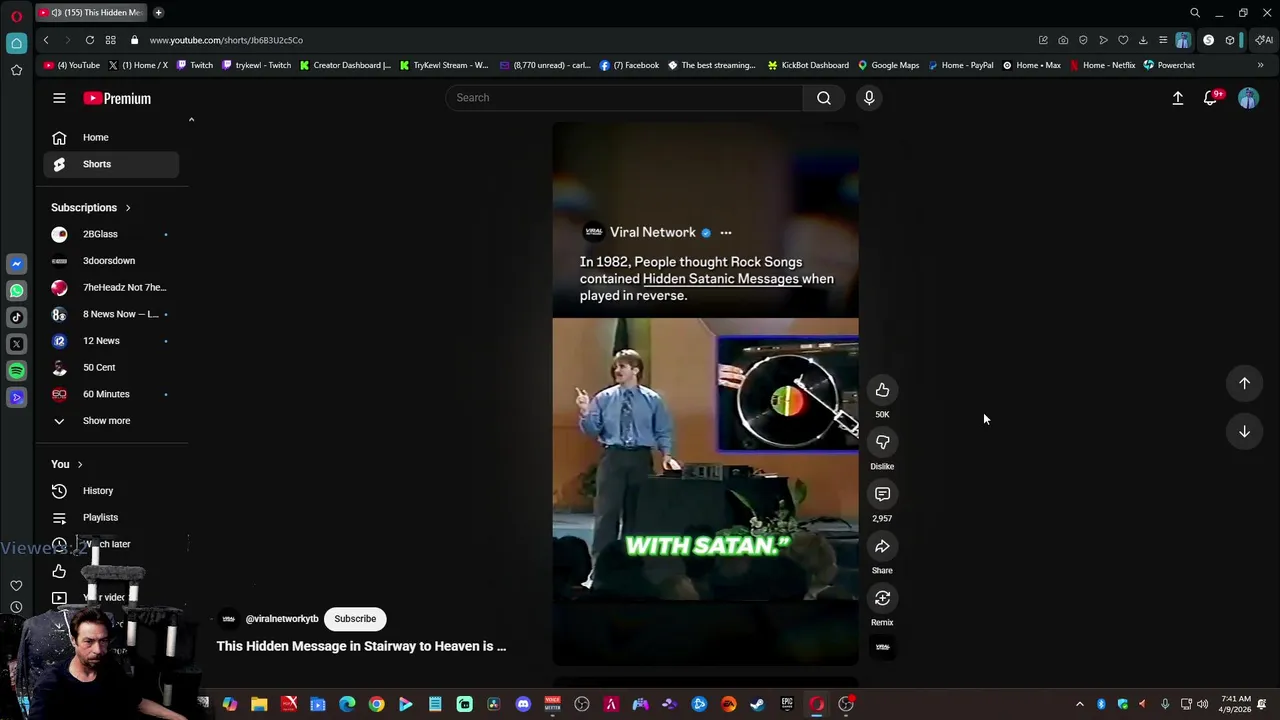This screenshot has width=1280, height=720.
Task: Start voice search with the microphone
Action: click(x=869, y=97)
